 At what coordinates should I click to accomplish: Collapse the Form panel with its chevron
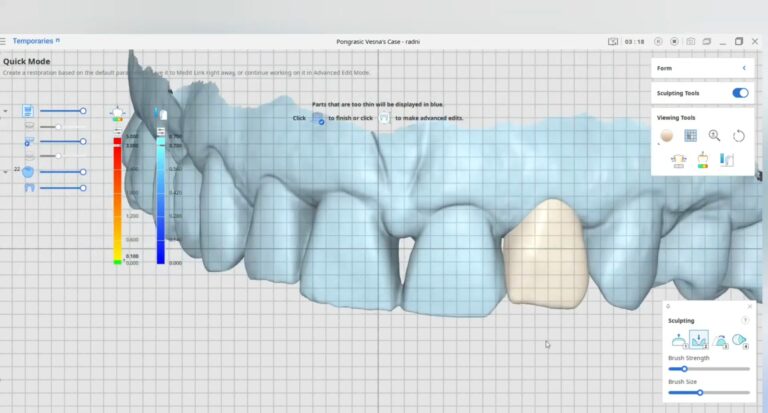click(744, 68)
